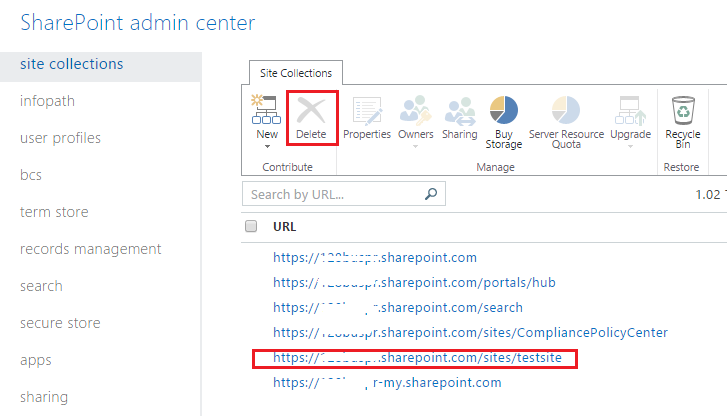
Task: Open the Recycle Bin
Action: click(682, 122)
